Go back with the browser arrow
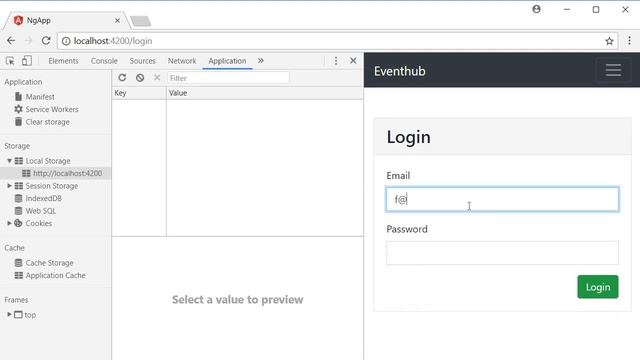The image size is (640, 360). click(x=11, y=41)
